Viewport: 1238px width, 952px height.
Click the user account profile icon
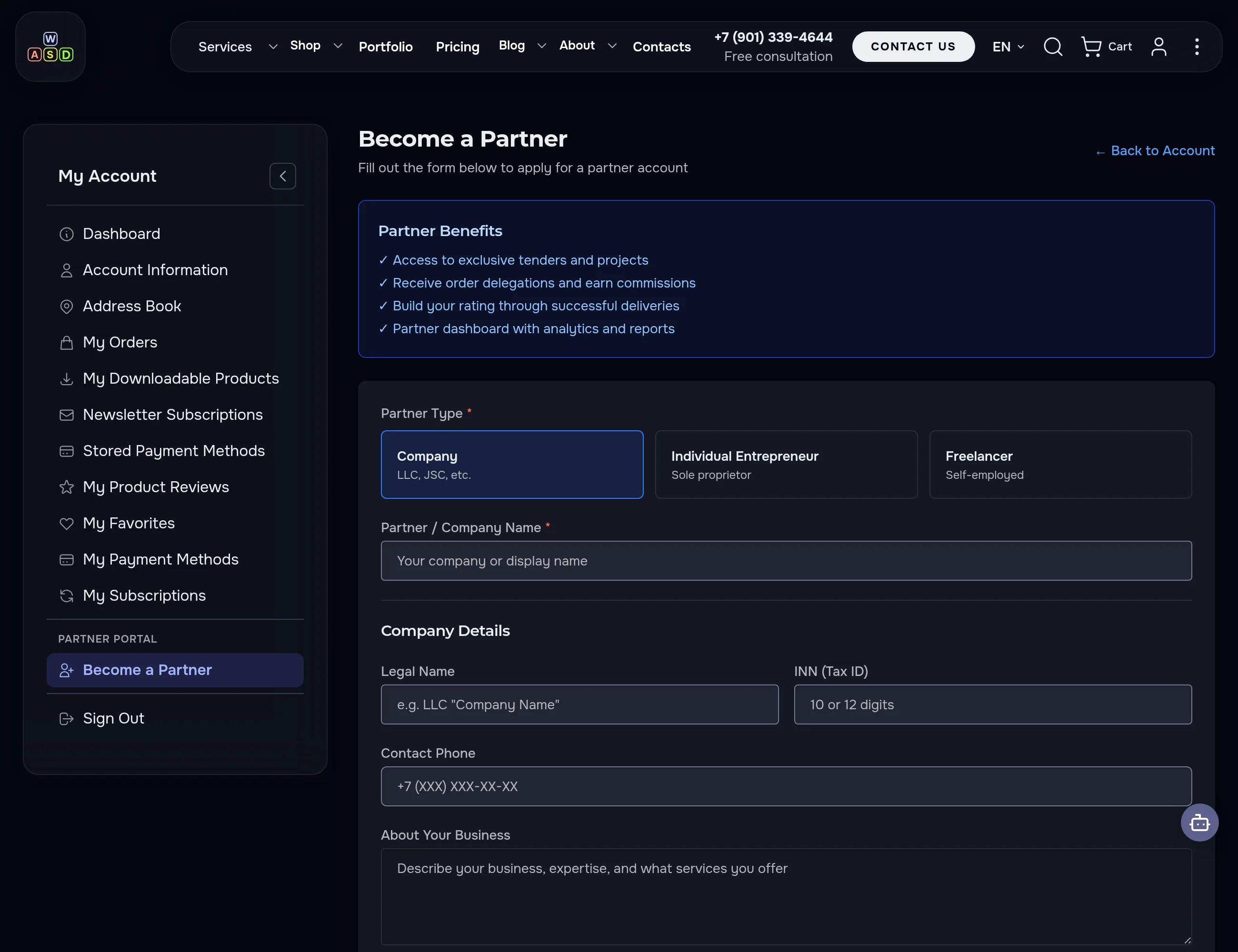point(1158,47)
